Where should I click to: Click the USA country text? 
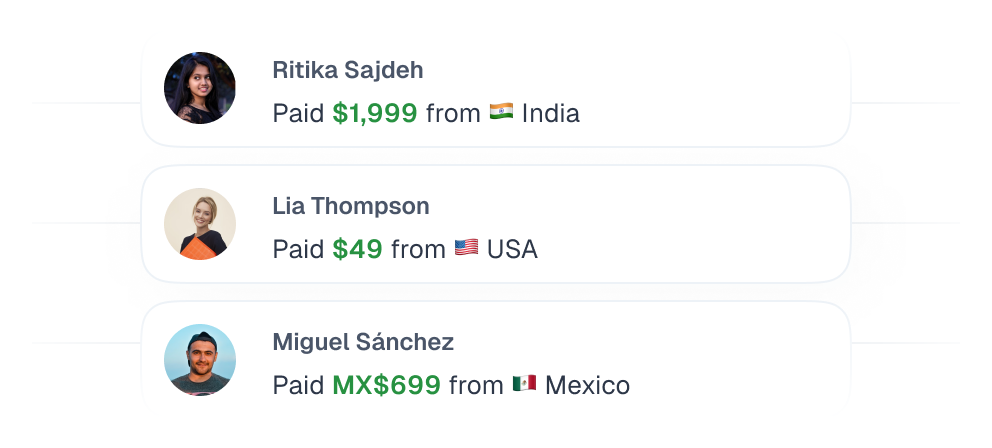click(512, 250)
